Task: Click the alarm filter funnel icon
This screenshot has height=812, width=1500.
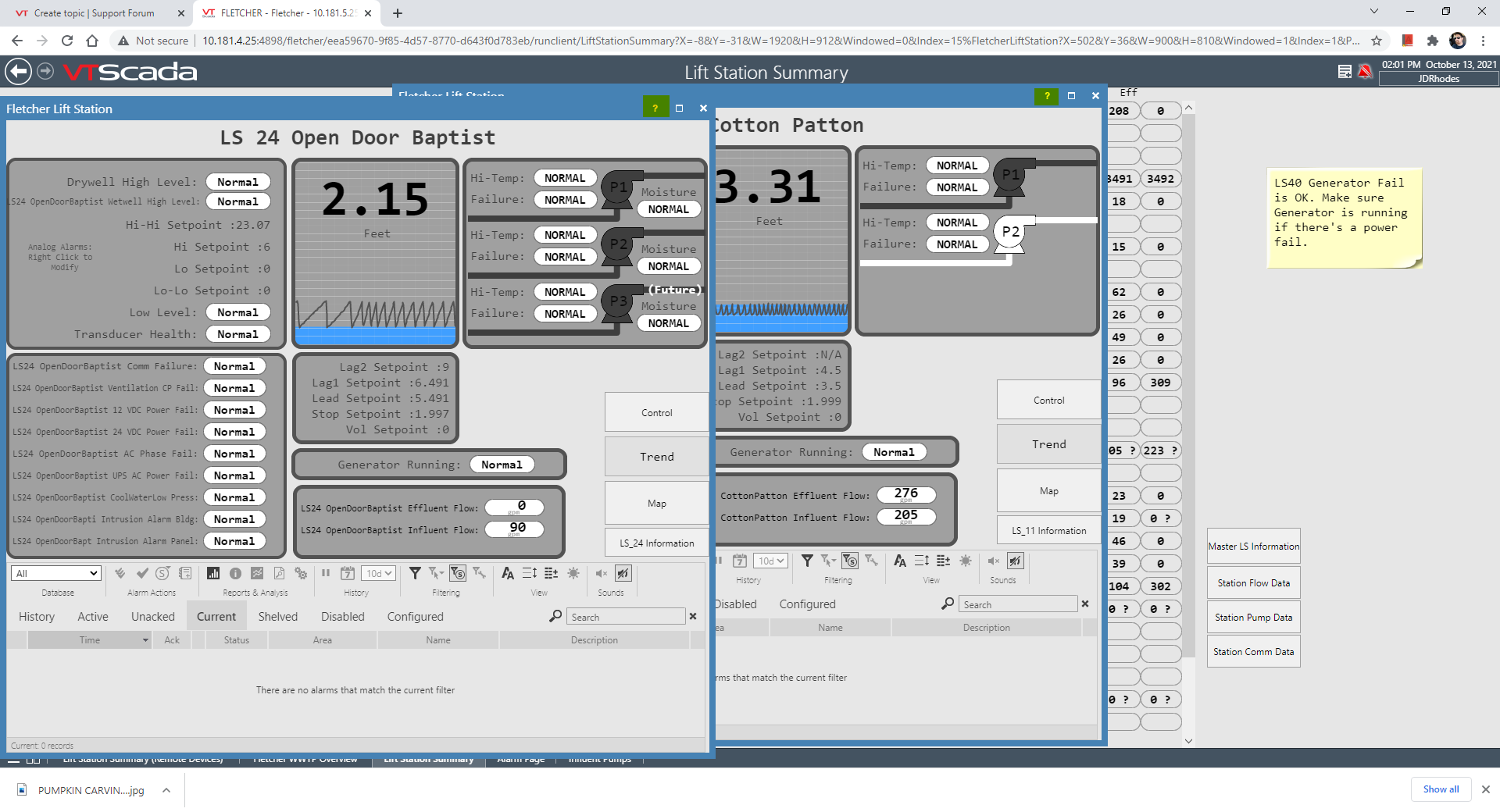Action: 415,574
